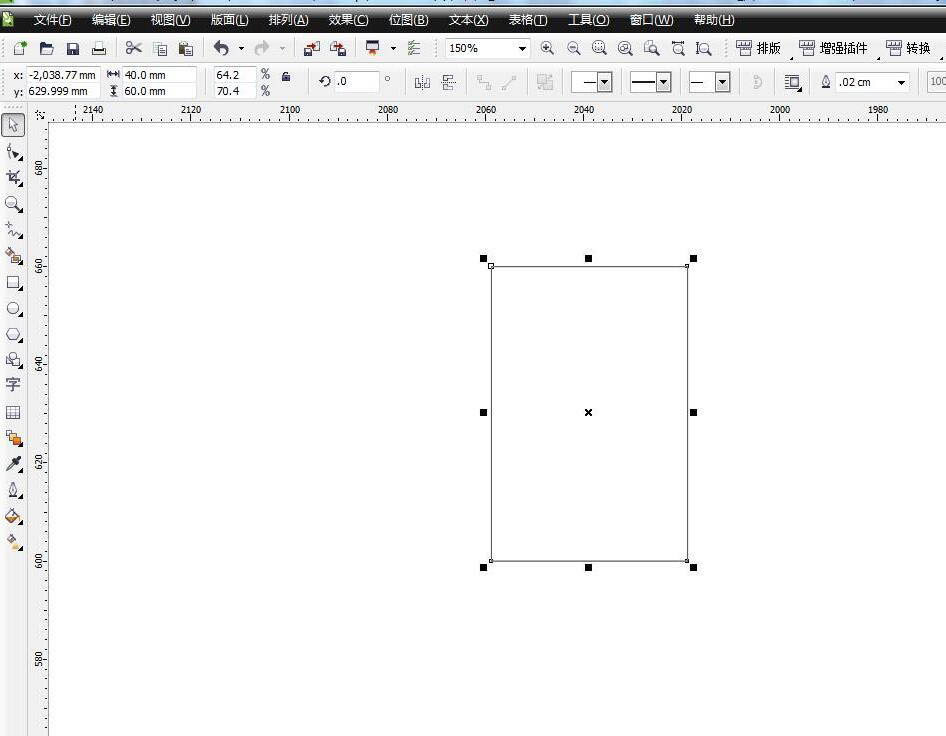Click the object width 40.0 mm field
This screenshot has width=946, height=736.
(x=158, y=75)
